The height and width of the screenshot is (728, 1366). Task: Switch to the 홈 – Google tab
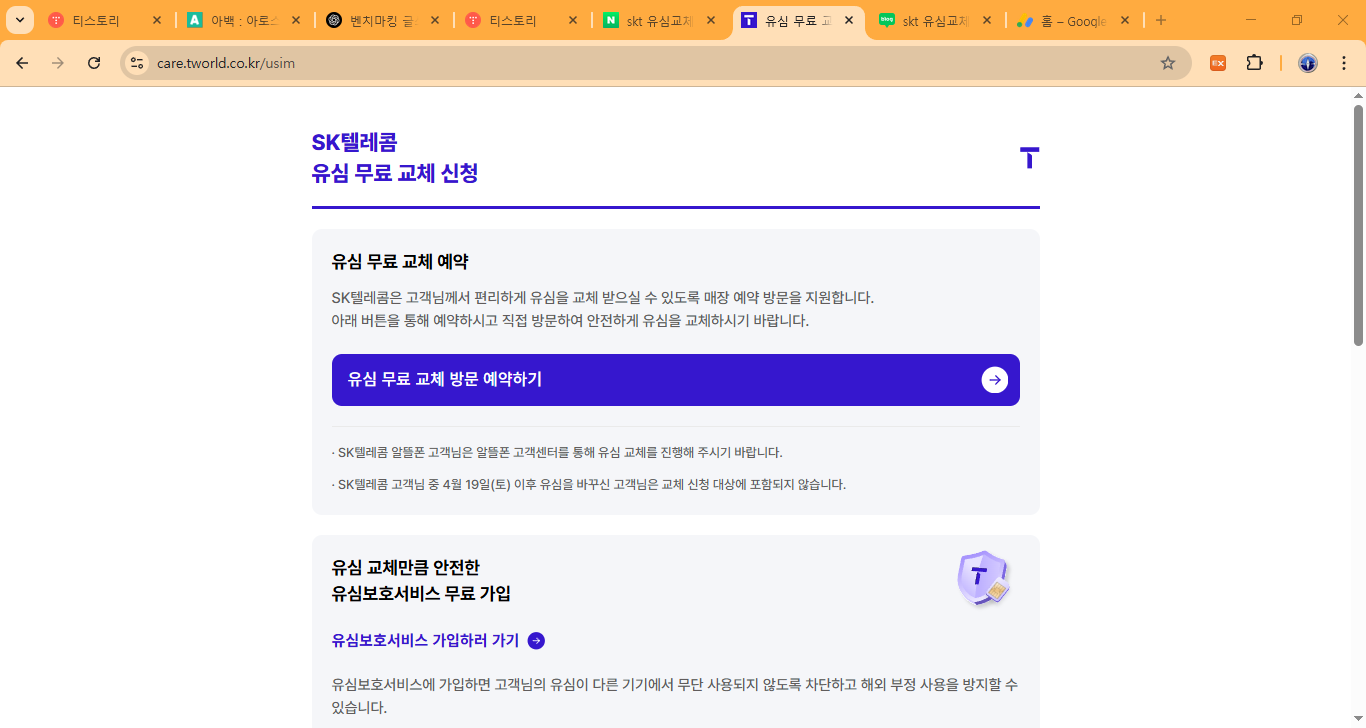(x=1075, y=20)
